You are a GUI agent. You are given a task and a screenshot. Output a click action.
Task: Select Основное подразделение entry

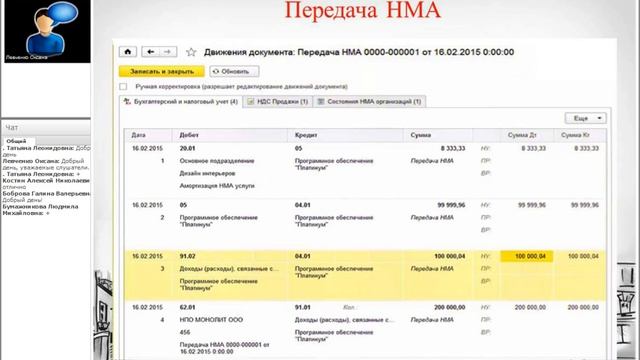(x=217, y=161)
